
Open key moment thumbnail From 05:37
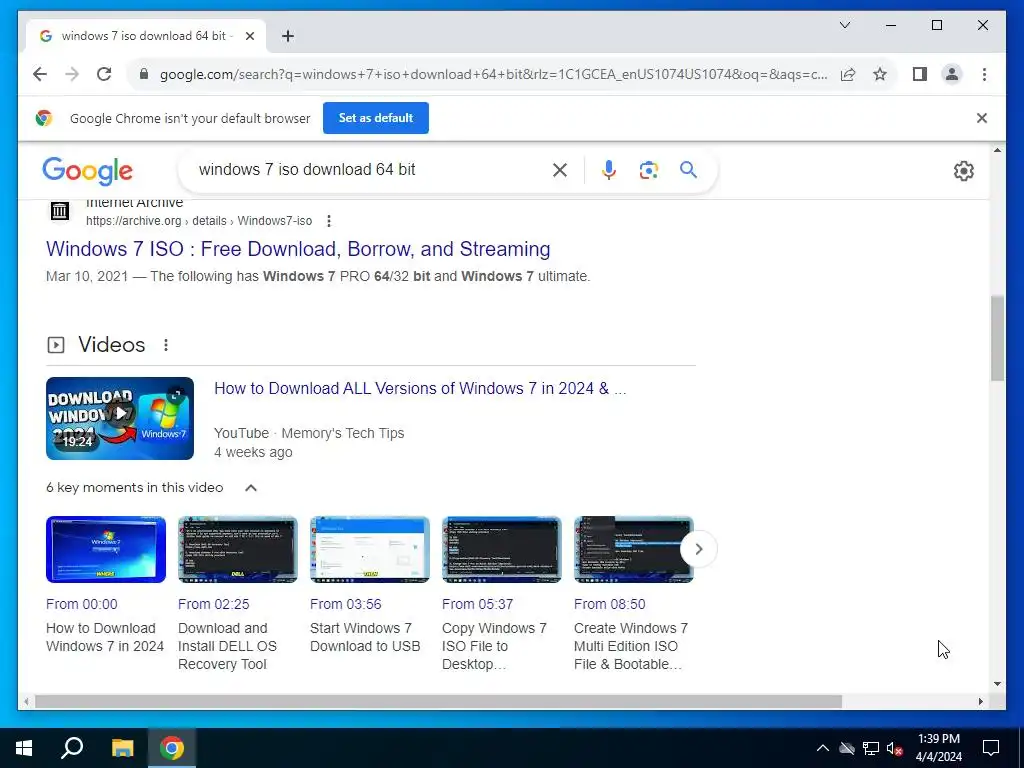[502, 549]
